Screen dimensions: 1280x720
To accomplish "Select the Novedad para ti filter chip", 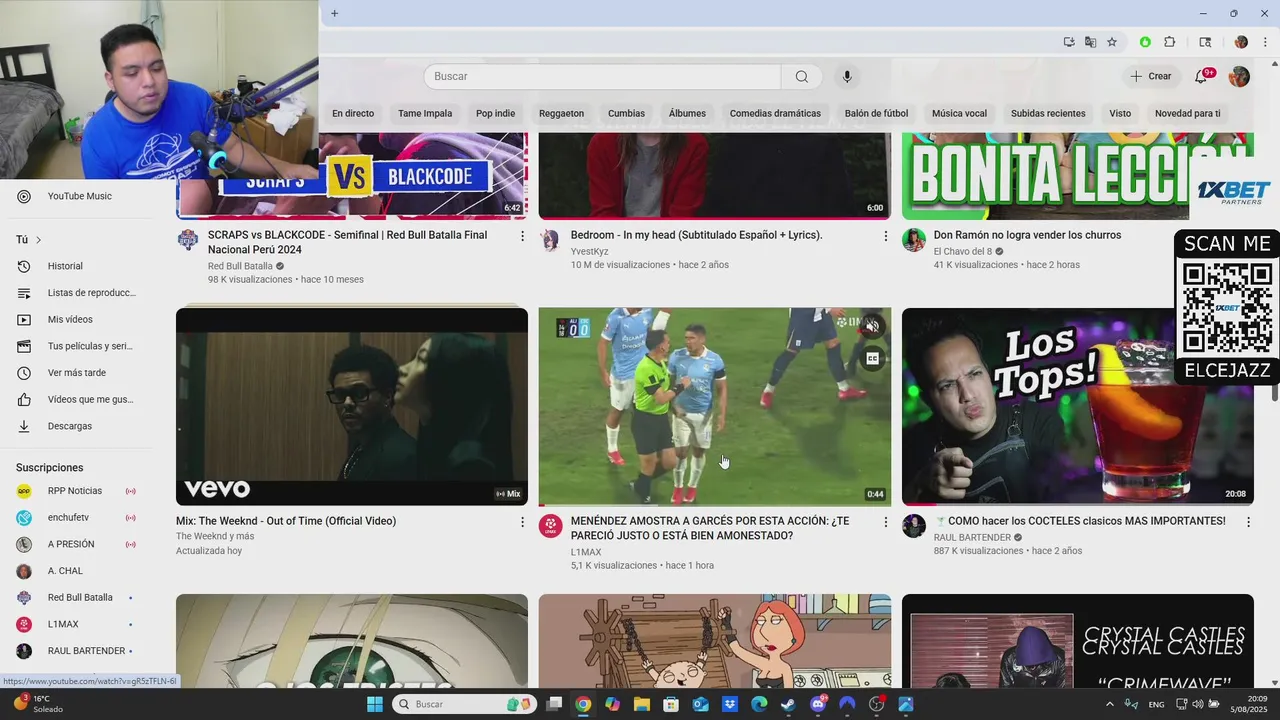I will [1188, 114].
